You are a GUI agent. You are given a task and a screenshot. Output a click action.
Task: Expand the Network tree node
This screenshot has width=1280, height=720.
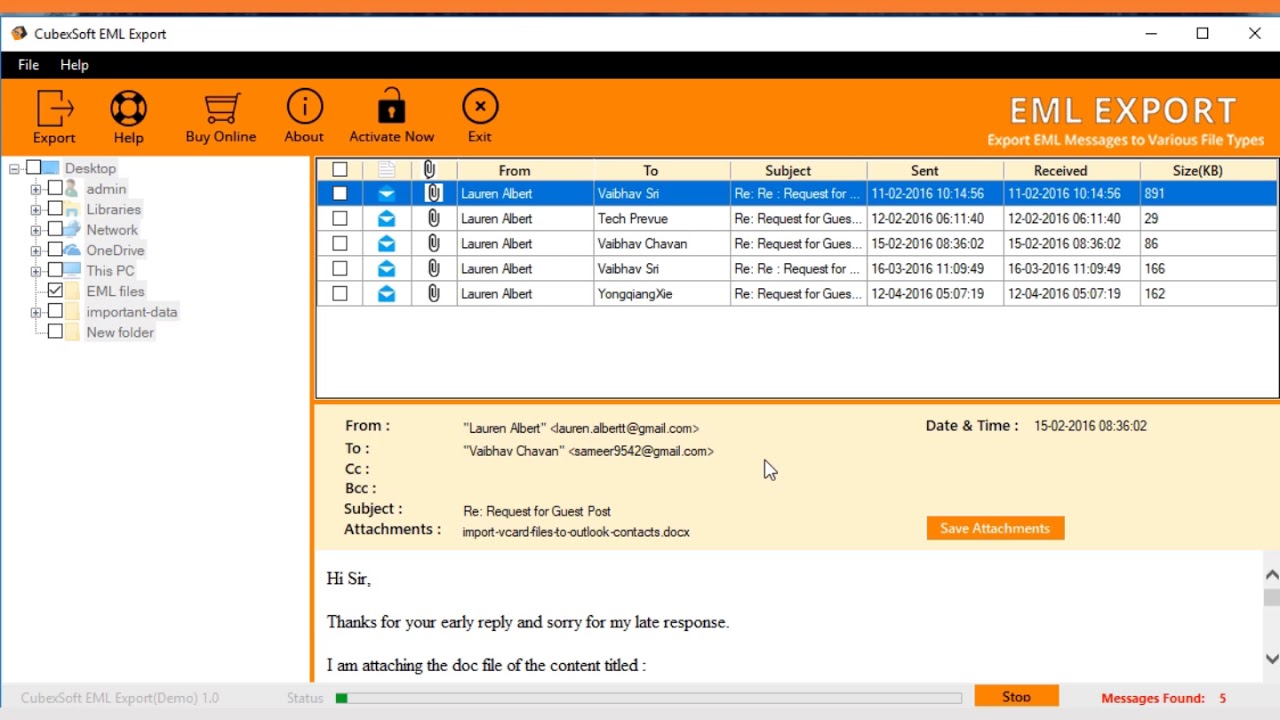click(x=36, y=230)
